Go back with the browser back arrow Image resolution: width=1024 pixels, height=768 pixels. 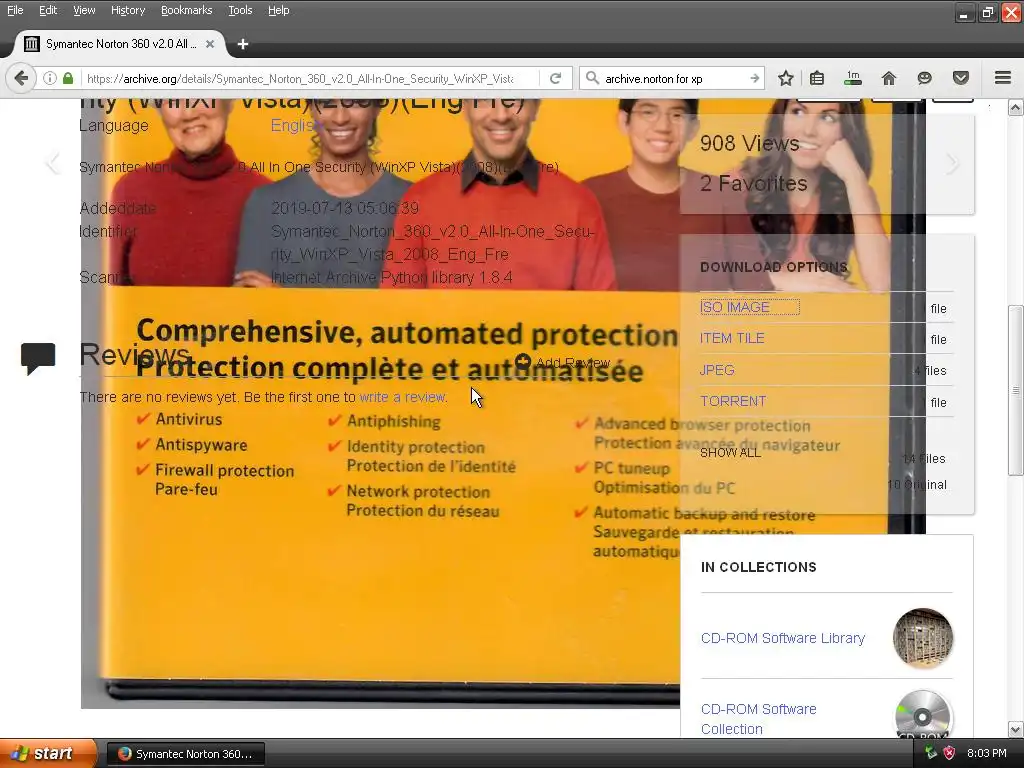[20, 78]
